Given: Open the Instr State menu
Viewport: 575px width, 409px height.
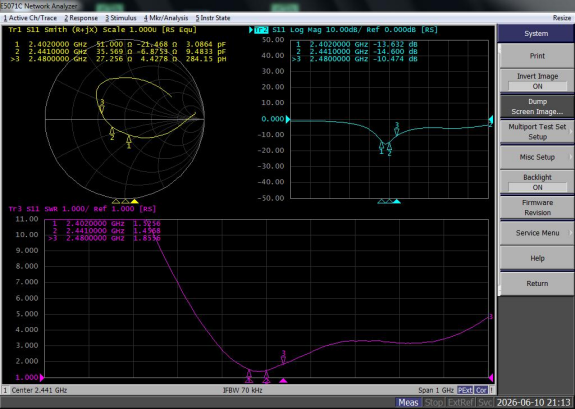Looking at the screenshot, I should [213, 18].
